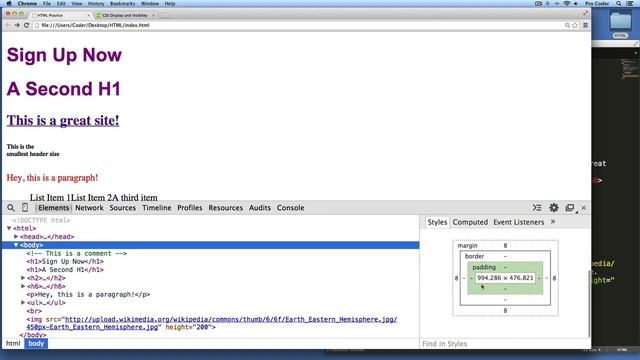Screen dimensions: 640x360
Task: Reload the page in Chrome
Action: (x=27, y=25)
